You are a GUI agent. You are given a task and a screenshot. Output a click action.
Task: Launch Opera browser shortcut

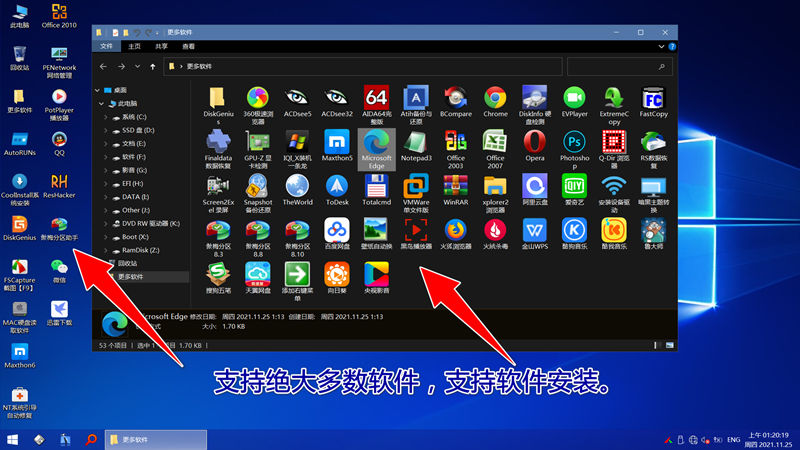[535, 146]
